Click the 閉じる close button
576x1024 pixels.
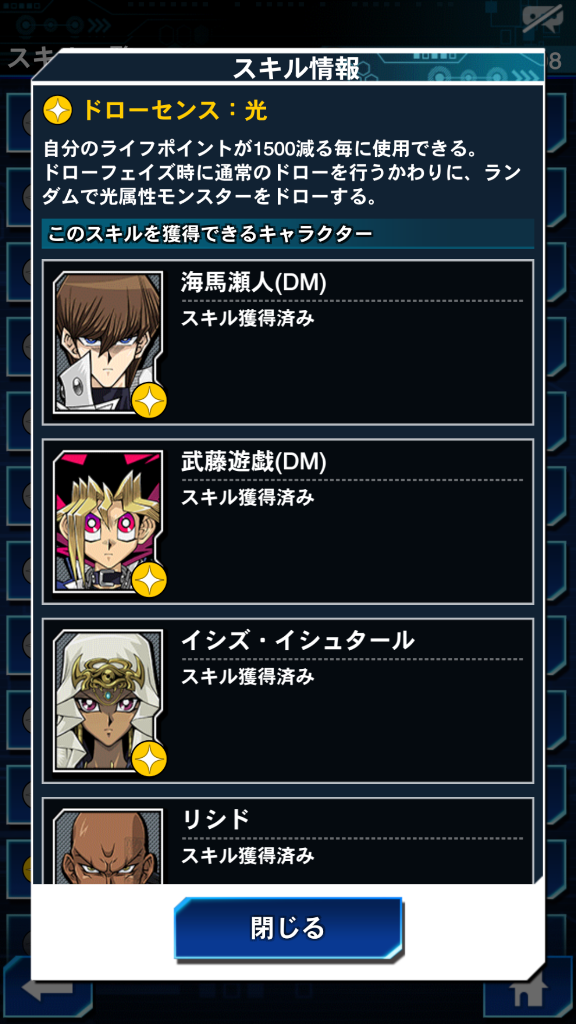click(287, 927)
